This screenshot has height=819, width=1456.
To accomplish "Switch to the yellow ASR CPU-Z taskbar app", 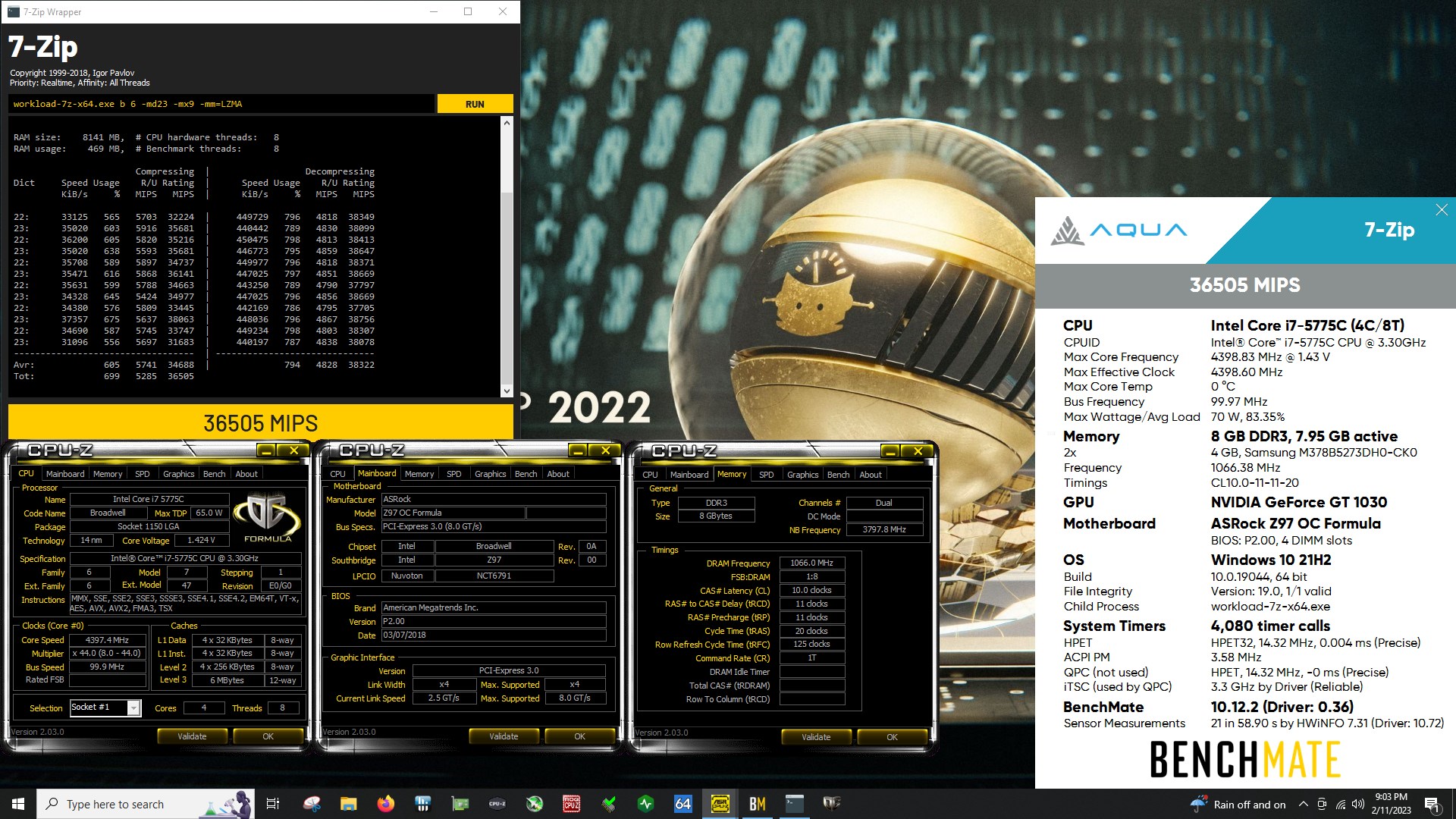I will coord(720,804).
